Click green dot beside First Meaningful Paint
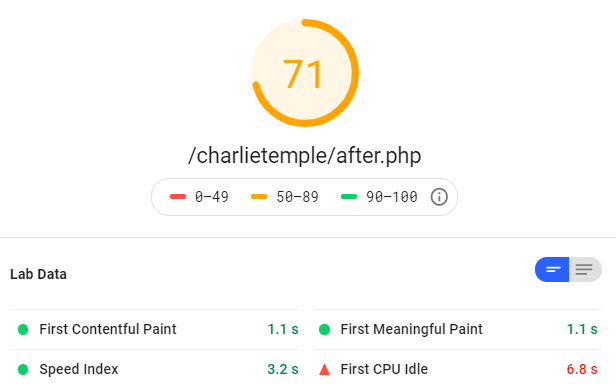Viewport: 616px width, 388px height. pyautogui.click(x=324, y=329)
